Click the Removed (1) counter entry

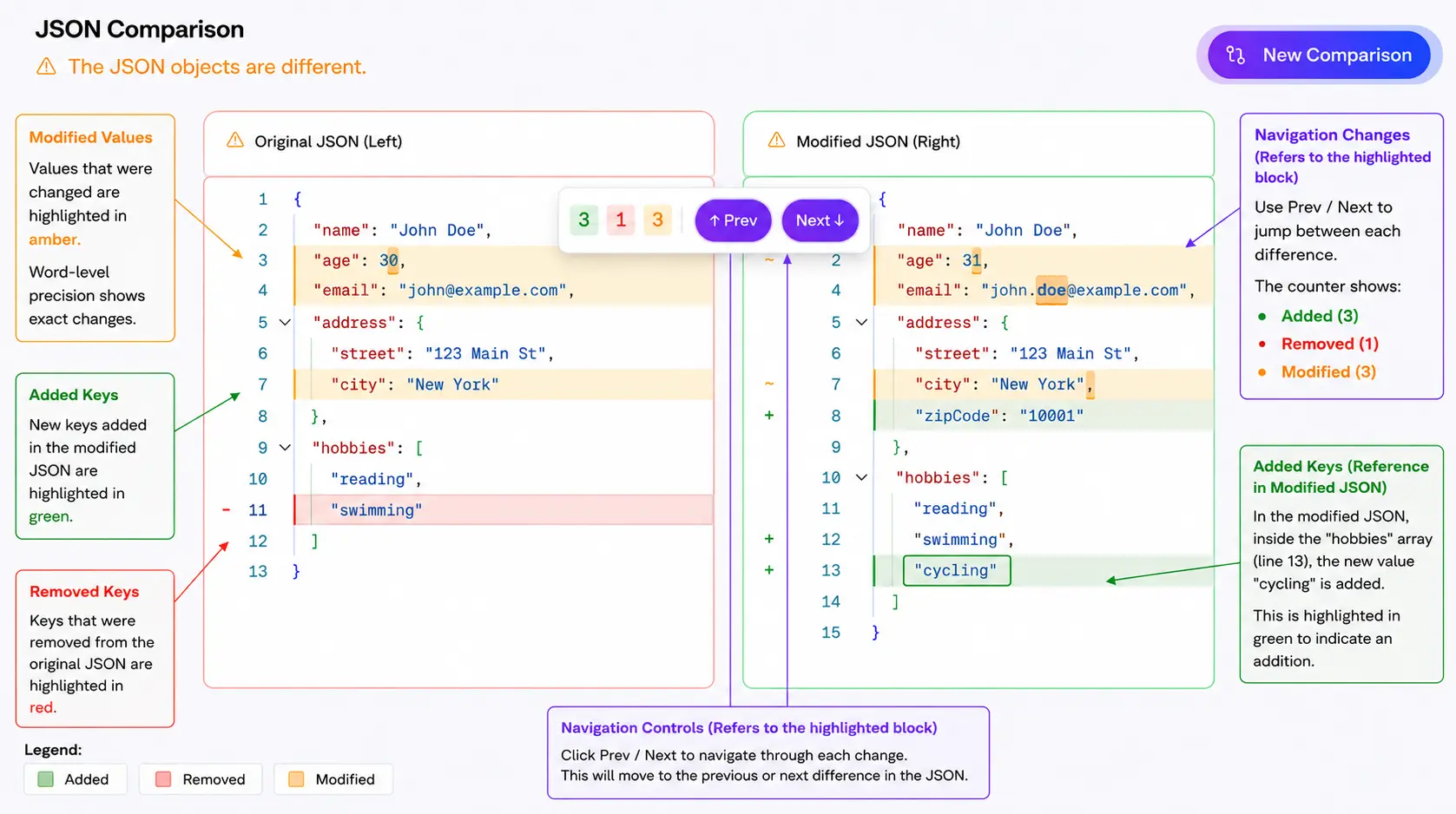click(1329, 344)
